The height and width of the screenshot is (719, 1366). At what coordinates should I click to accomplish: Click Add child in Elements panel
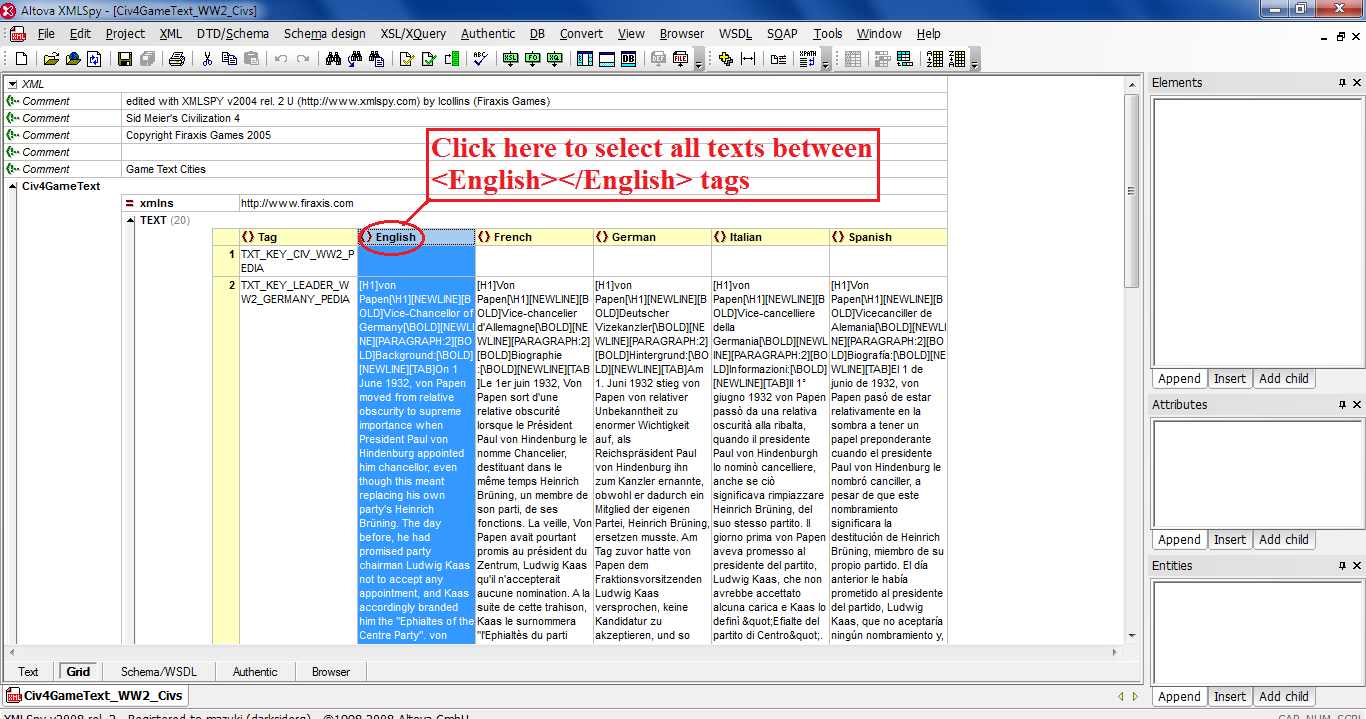pyautogui.click(x=1283, y=378)
